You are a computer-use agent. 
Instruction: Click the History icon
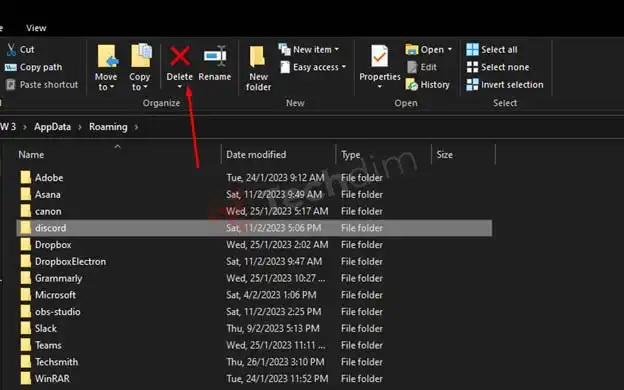click(411, 85)
